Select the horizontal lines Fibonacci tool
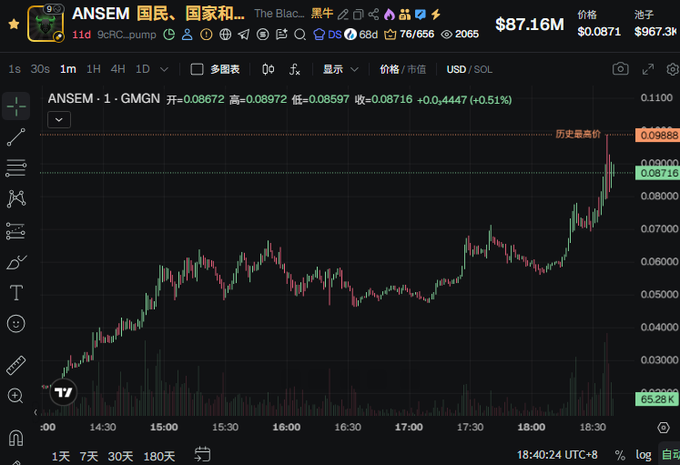Screen dimensions: 680x465 click(x=16, y=168)
